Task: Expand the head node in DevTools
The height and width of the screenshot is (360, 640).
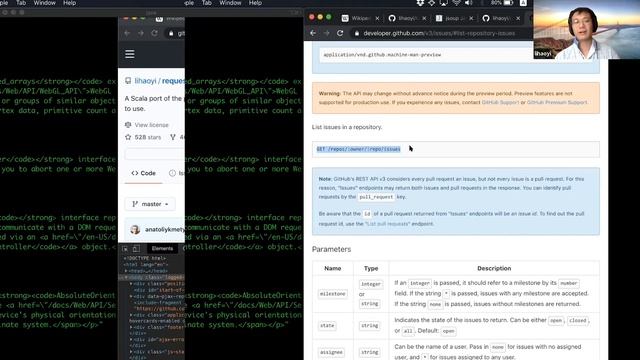Action: 127,271
